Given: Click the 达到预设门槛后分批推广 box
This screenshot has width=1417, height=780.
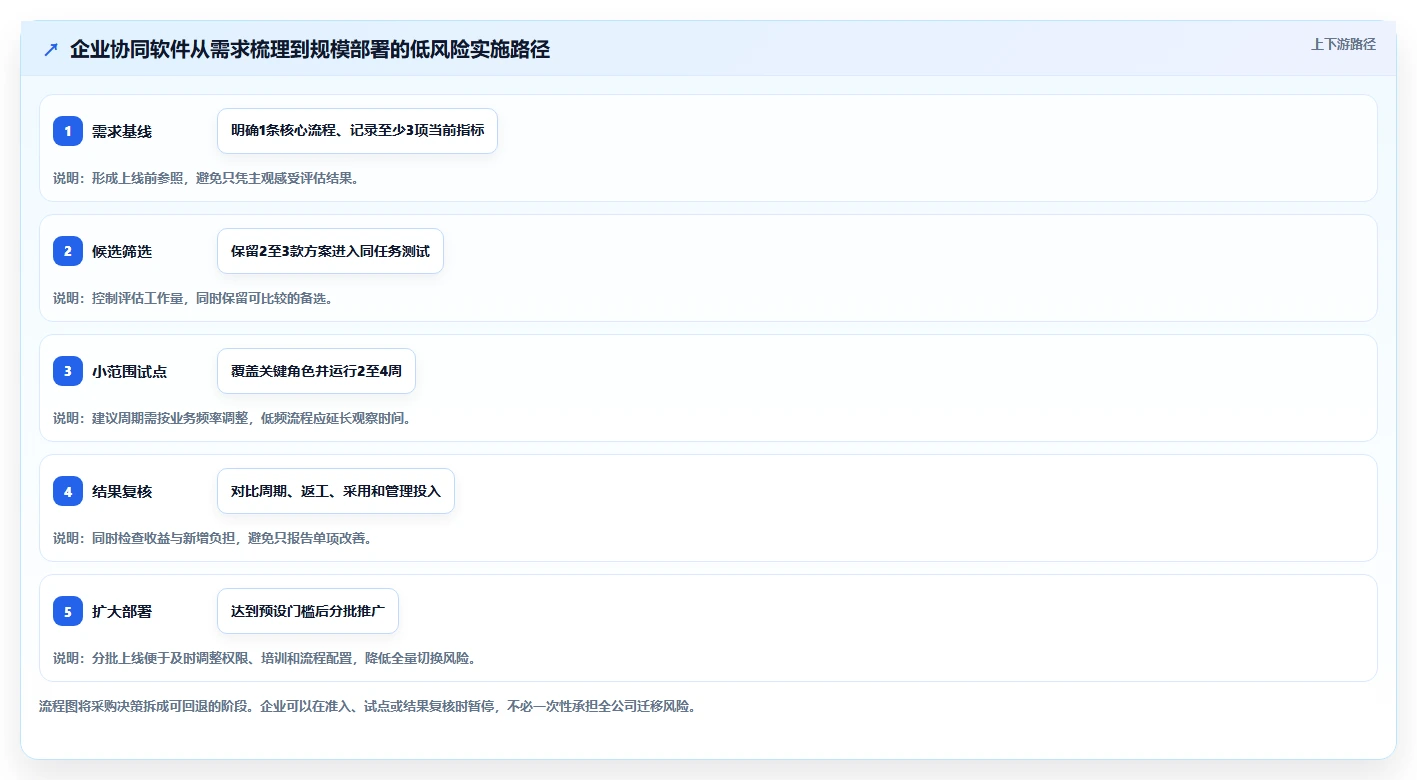Looking at the screenshot, I should 308,611.
